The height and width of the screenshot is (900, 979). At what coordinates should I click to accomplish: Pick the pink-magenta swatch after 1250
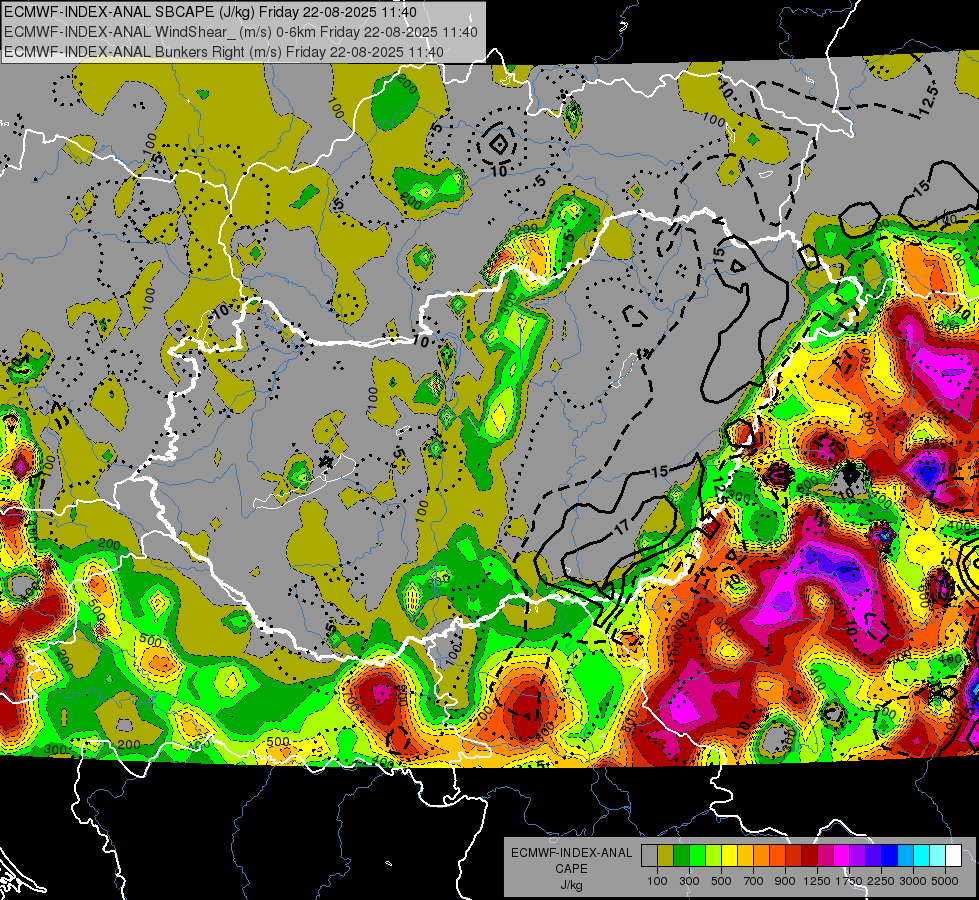pos(825,856)
